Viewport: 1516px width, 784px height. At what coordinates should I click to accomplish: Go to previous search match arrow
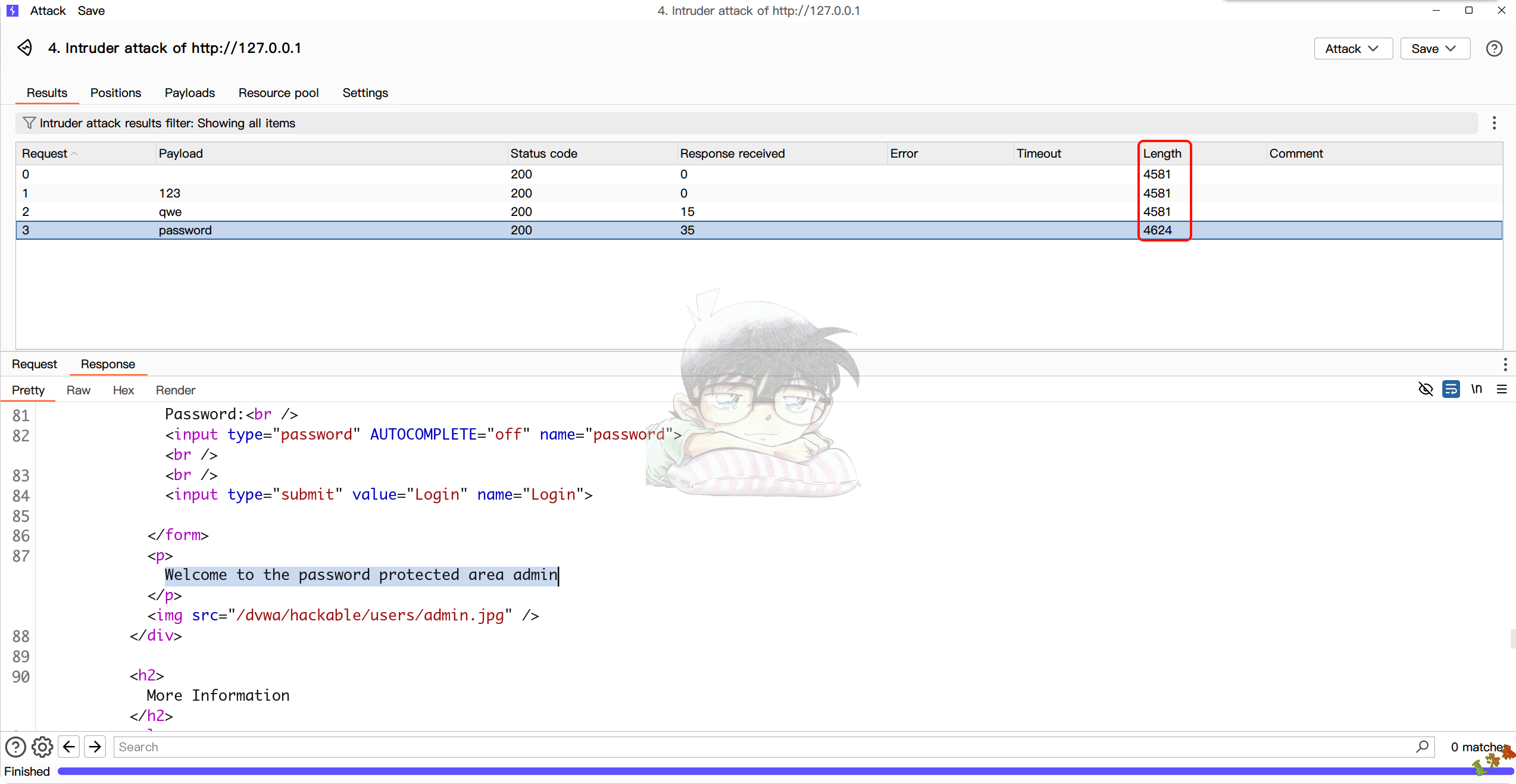point(69,747)
